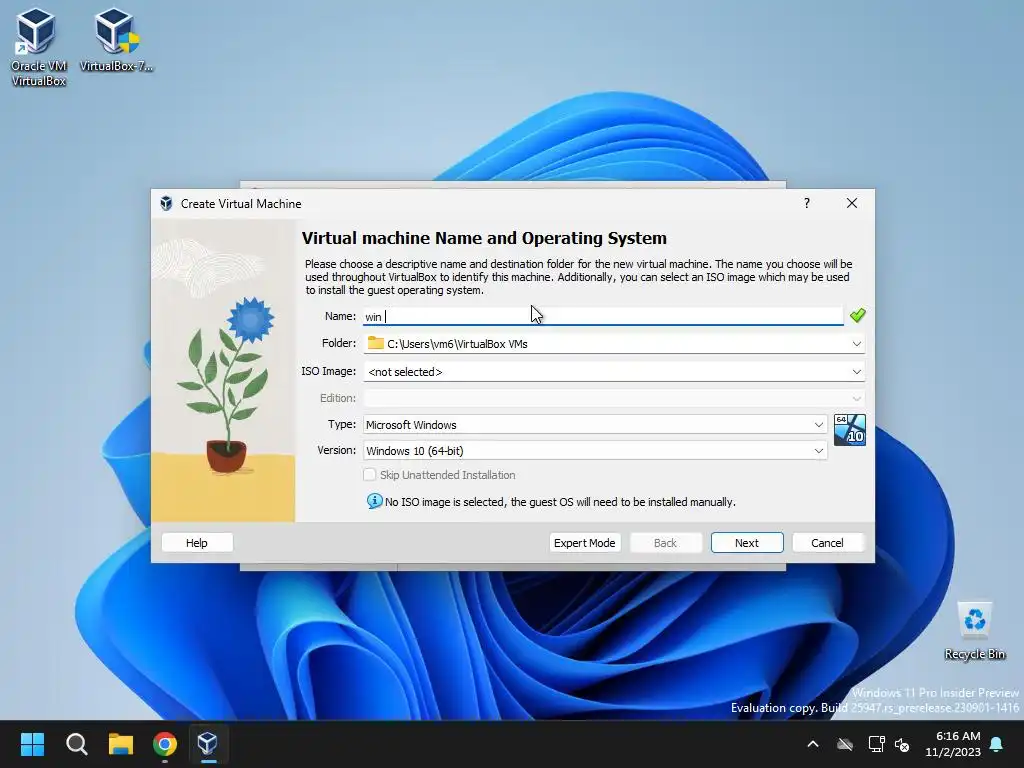Open the notification bell icon

(x=997, y=744)
